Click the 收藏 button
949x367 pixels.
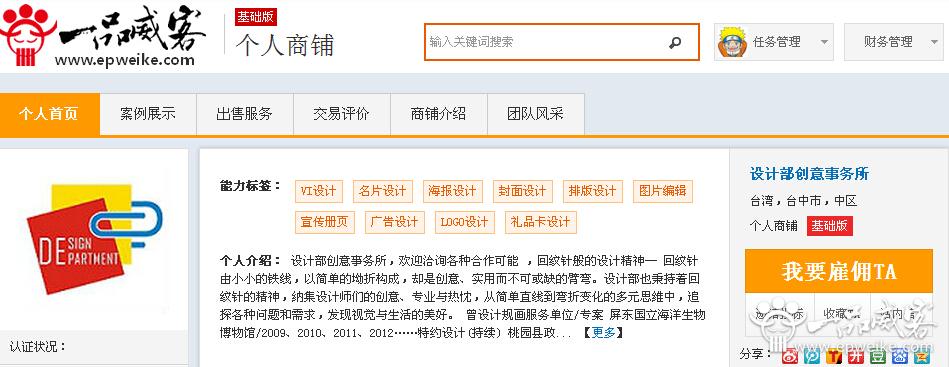(842, 314)
